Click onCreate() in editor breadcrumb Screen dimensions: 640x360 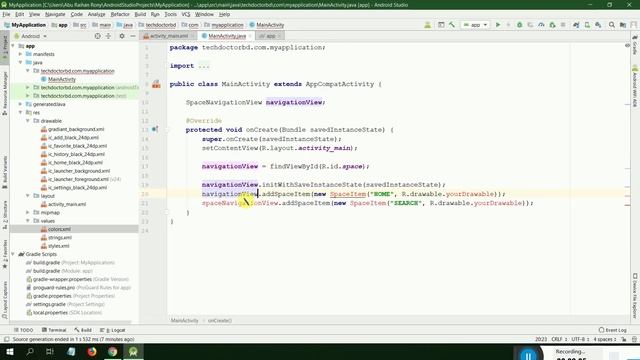[x=220, y=321]
